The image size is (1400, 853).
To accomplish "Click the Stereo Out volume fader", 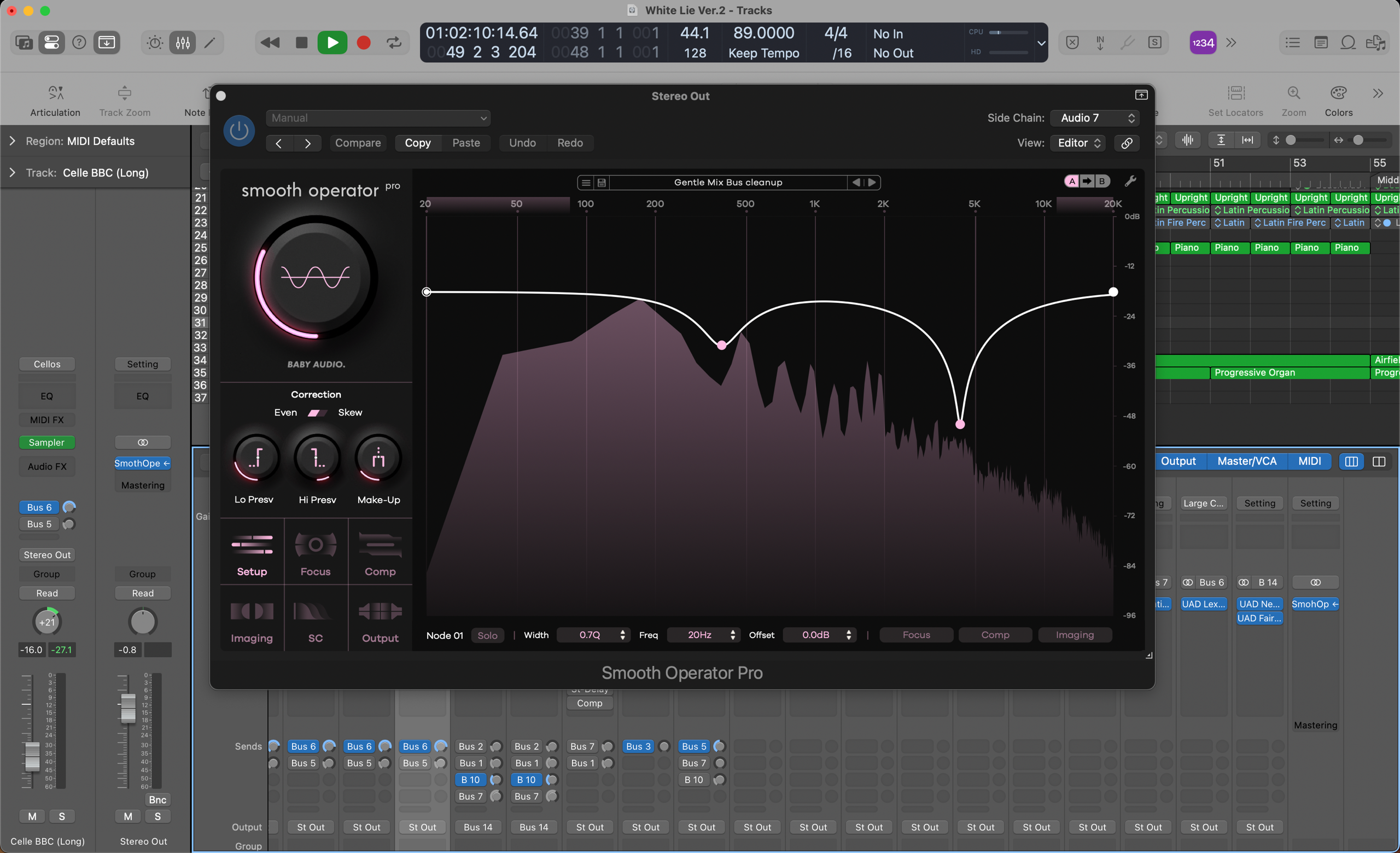I will click(x=129, y=708).
